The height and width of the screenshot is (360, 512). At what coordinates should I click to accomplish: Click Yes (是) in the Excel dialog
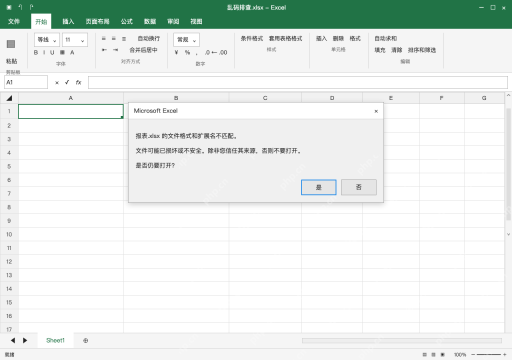pos(319,187)
